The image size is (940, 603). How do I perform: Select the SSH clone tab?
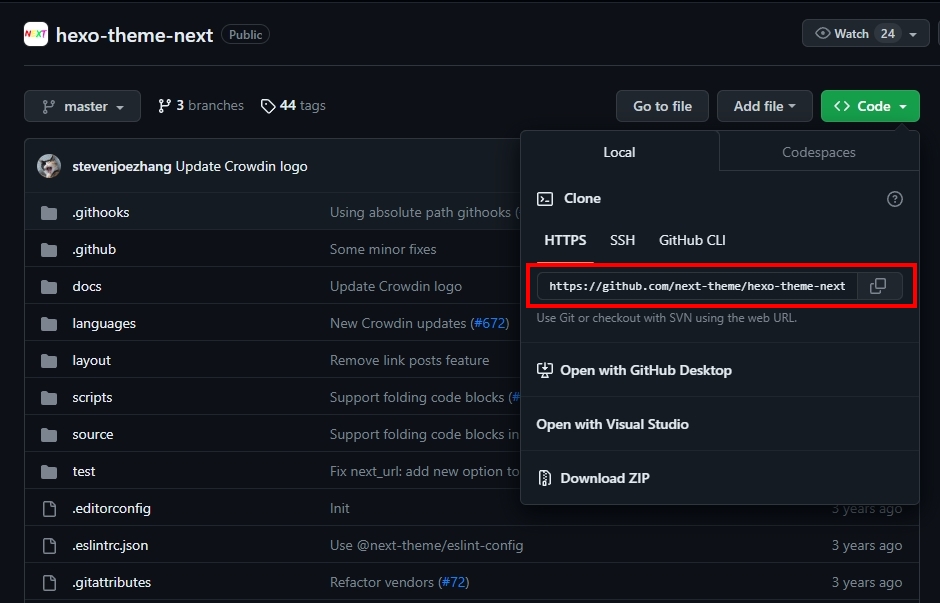622,240
